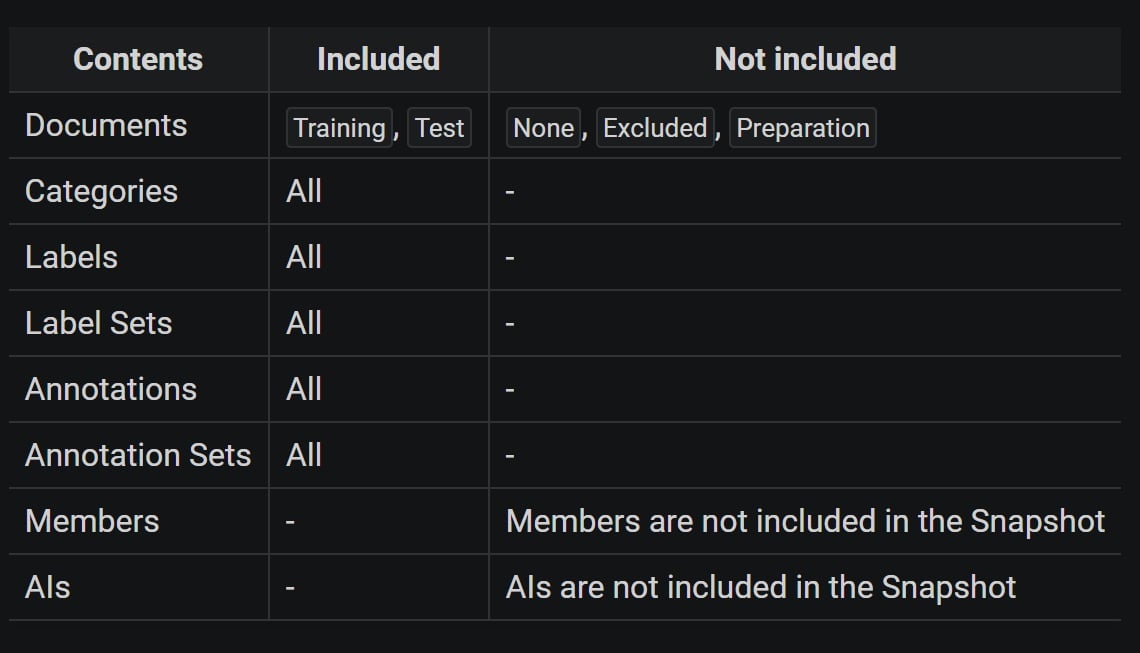The image size is (1140, 653).
Task: Click the All cell in Categories row
Action: pos(304,192)
